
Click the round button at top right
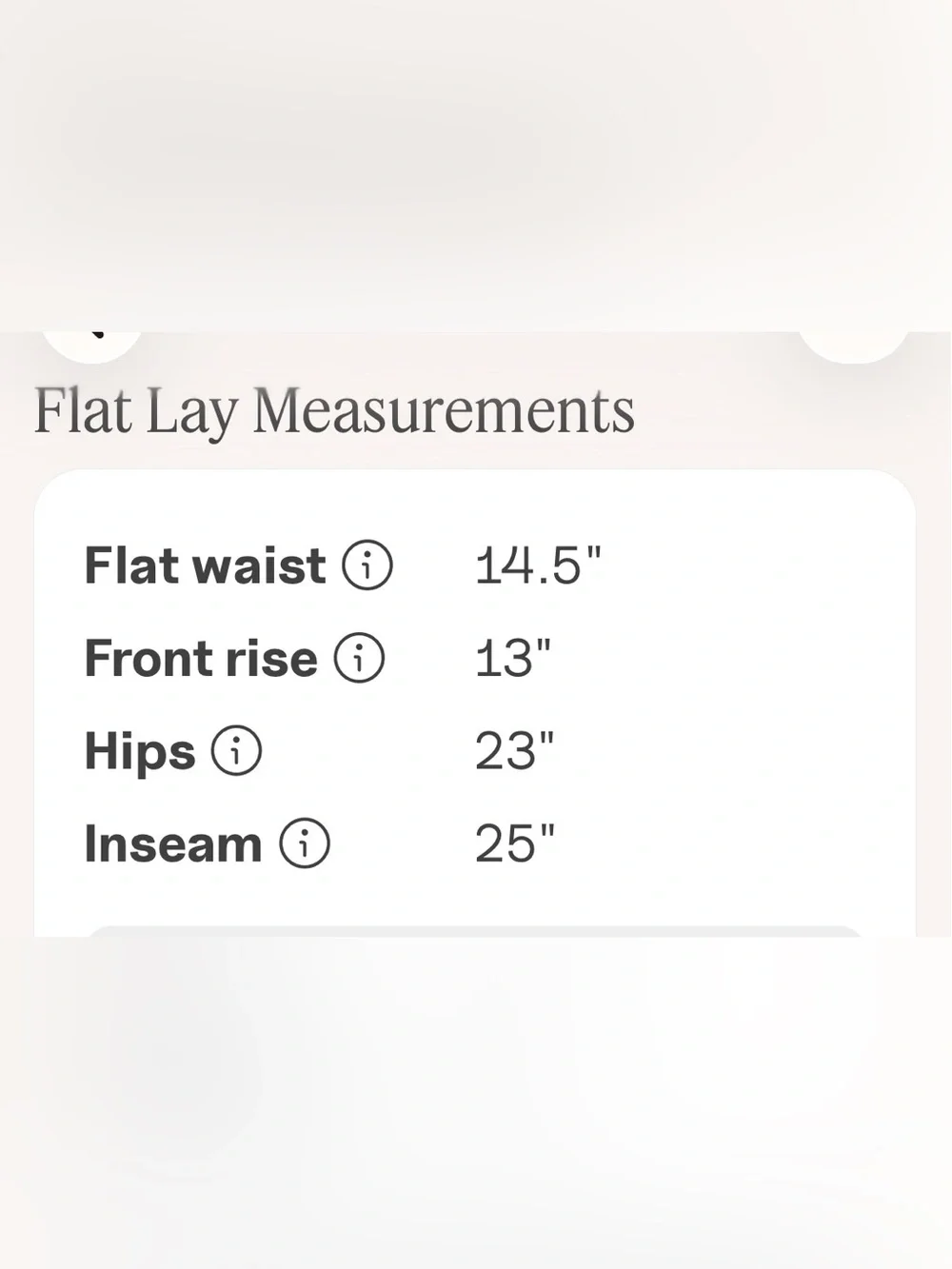click(854, 345)
